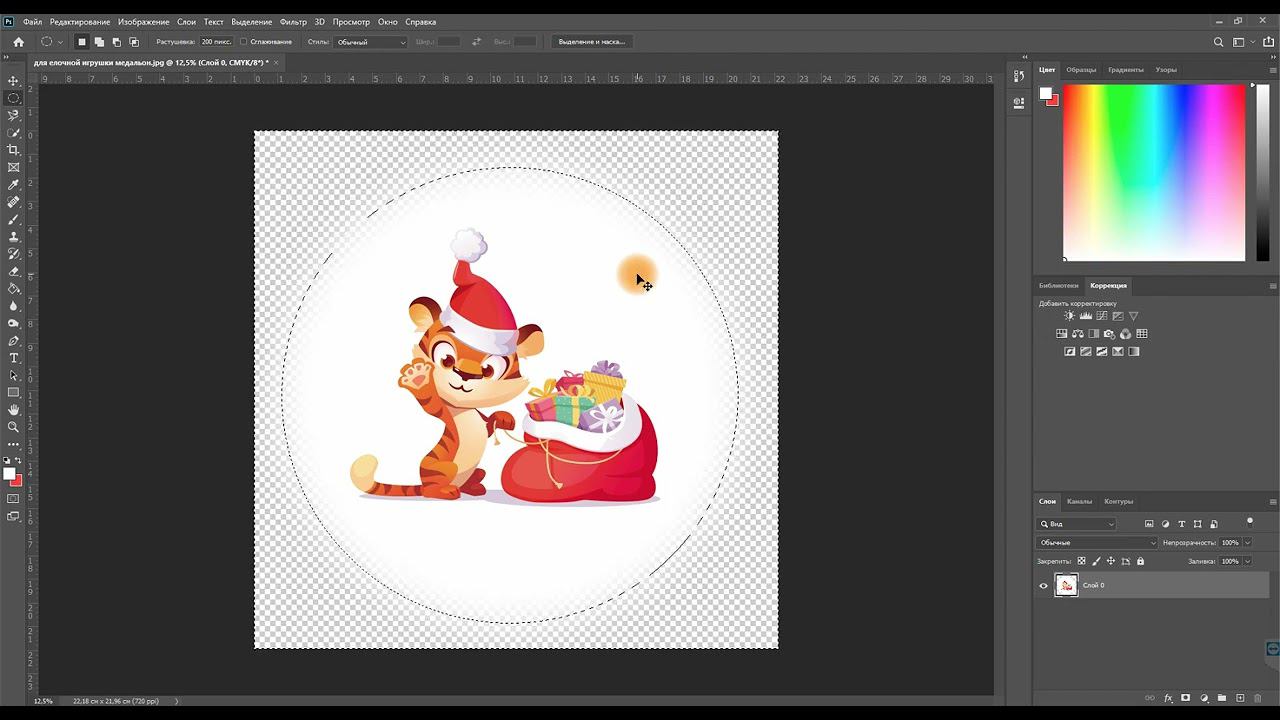Select the Crop tool
The image size is (1280, 720).
coord(13,150)
